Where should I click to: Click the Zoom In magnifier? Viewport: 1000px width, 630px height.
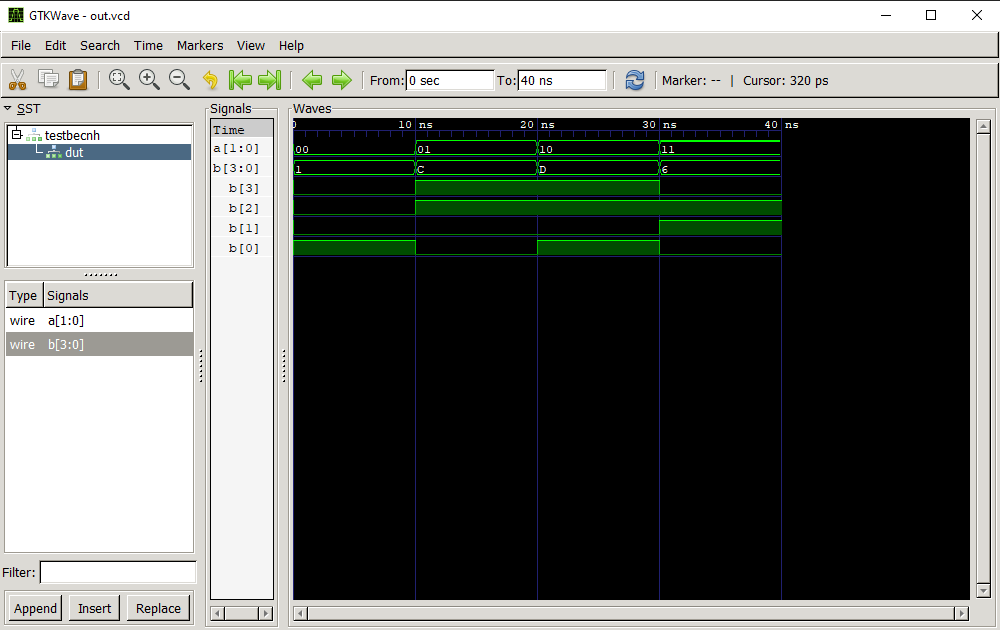click(149, 79)
